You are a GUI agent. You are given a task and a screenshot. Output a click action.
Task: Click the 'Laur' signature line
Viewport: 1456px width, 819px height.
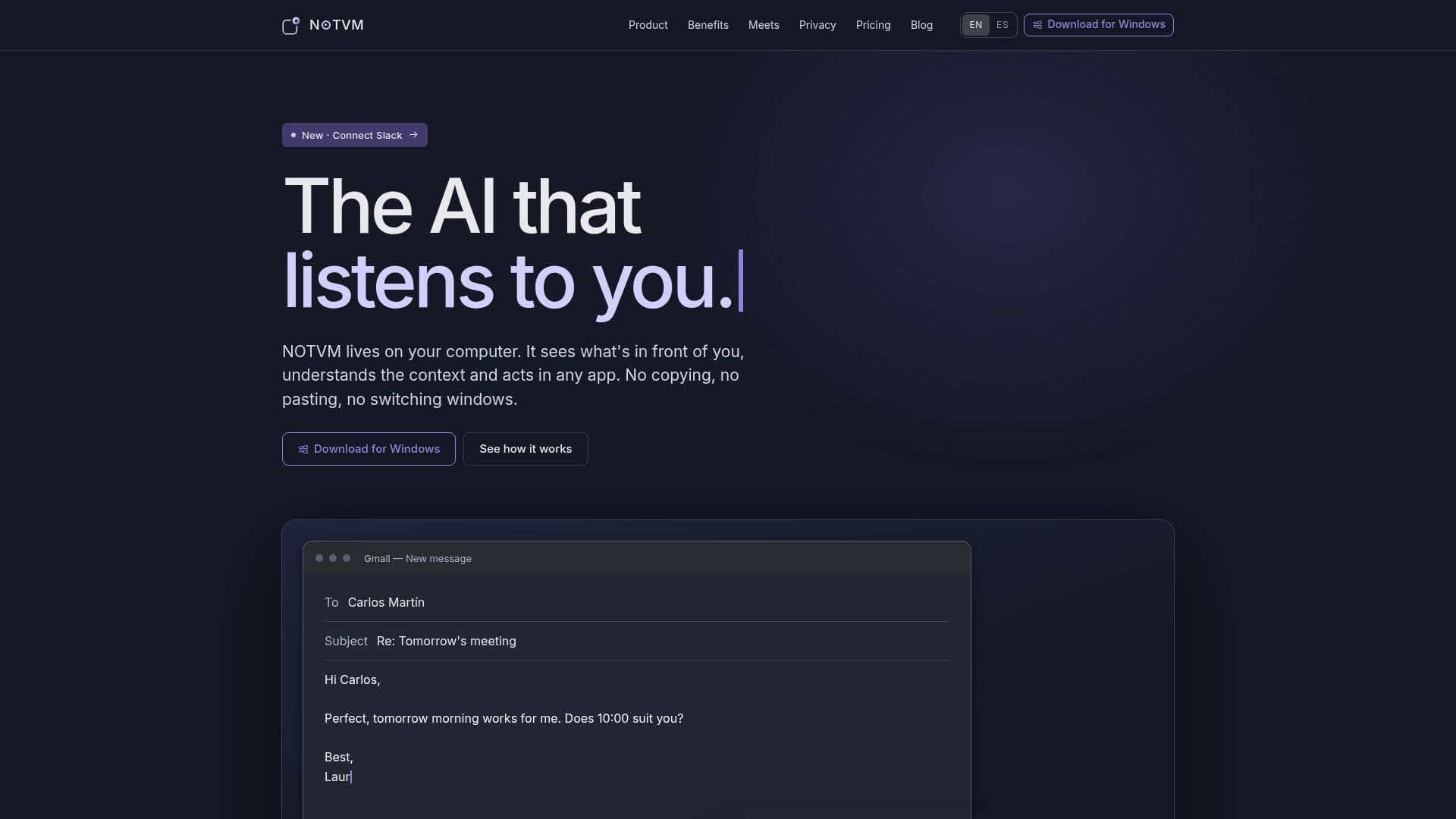338,777
